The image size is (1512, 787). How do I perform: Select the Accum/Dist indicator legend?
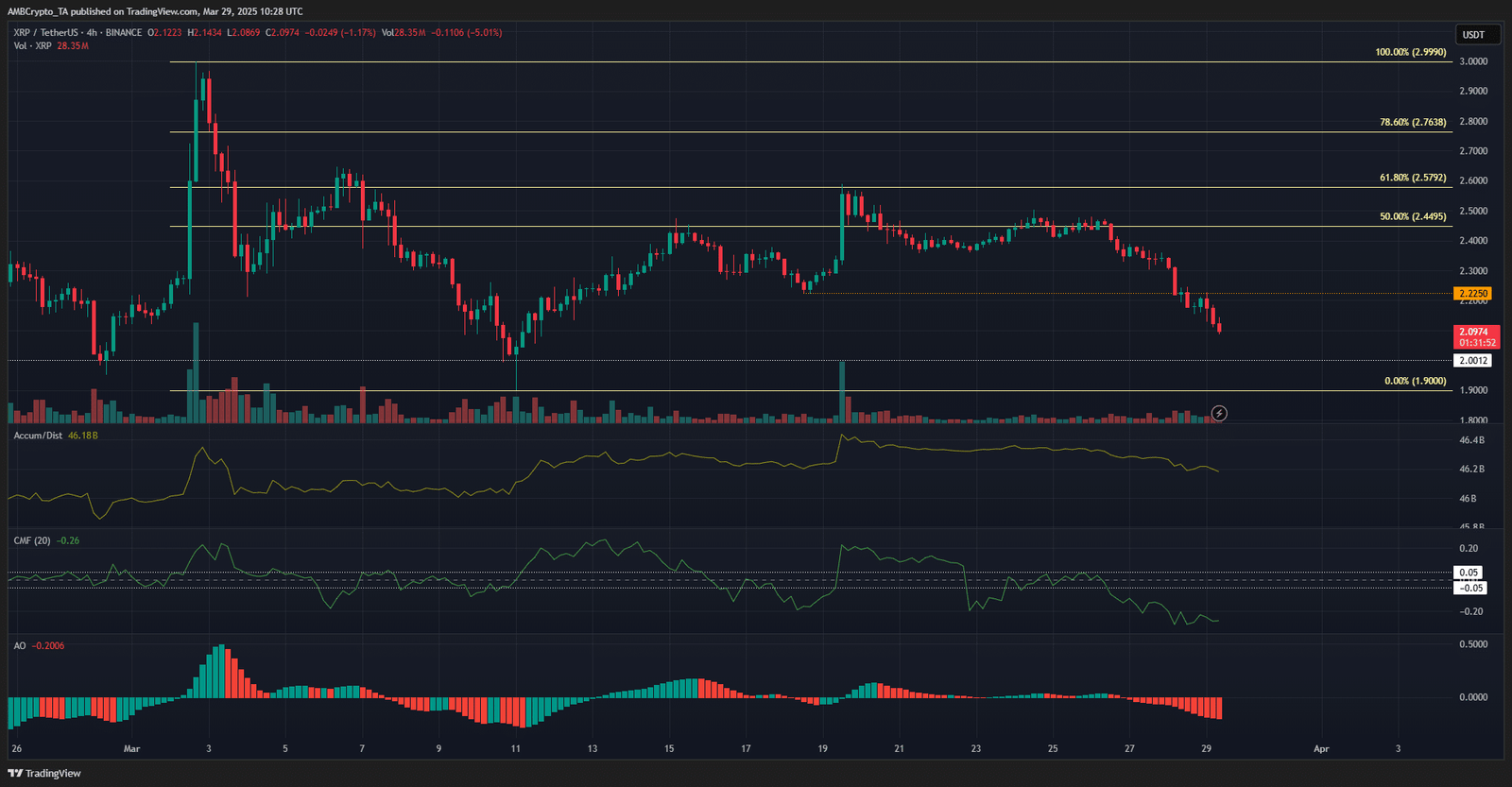coord(38,436)
